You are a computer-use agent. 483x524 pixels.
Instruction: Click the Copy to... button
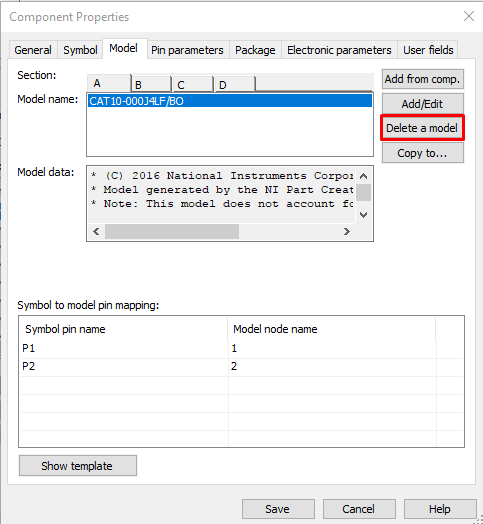coord(422,153)
